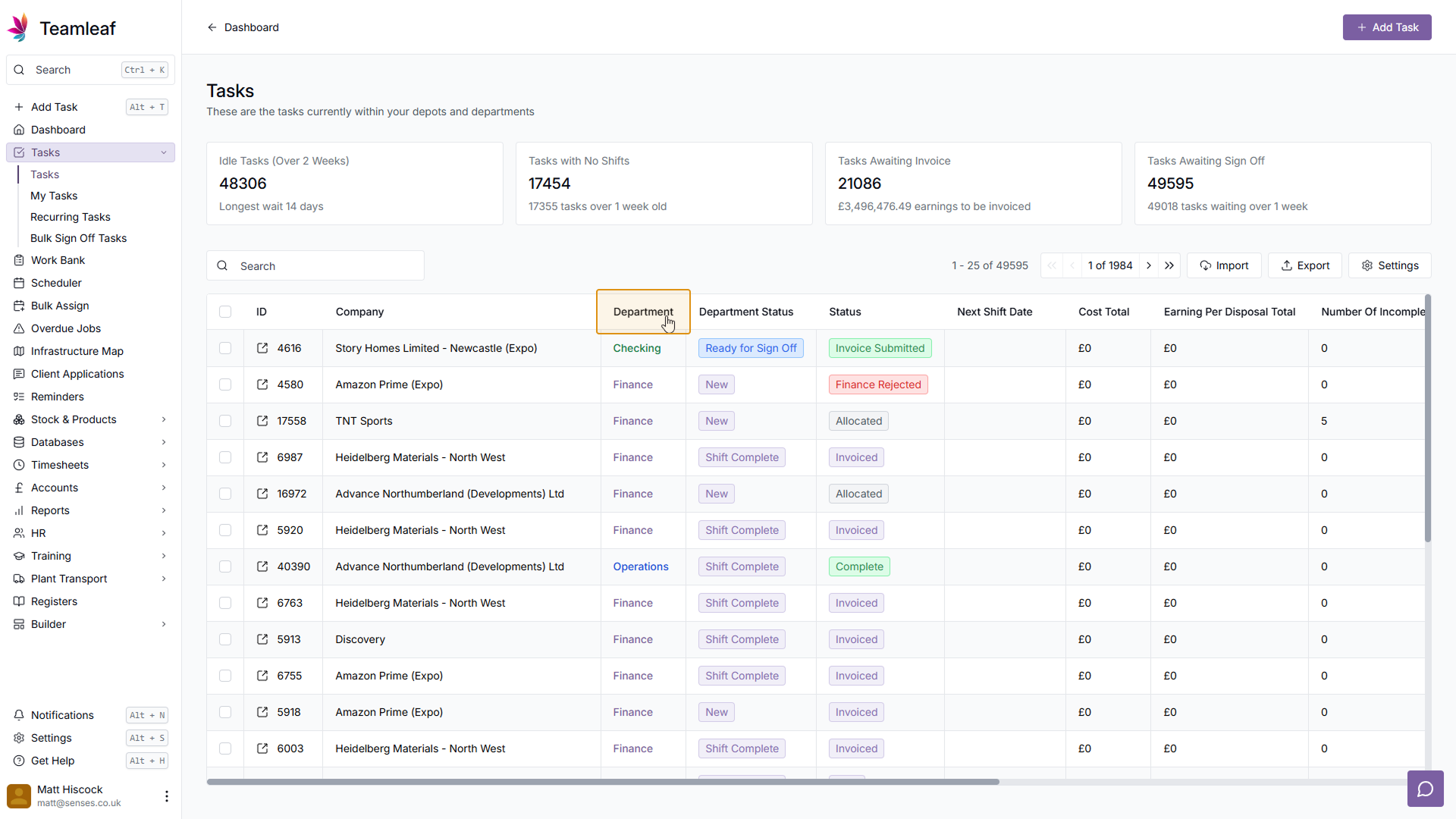Open Bulk Sign Off Tasks submenu item
This screenshot has height=819, width=1456.
pos(78,238)
